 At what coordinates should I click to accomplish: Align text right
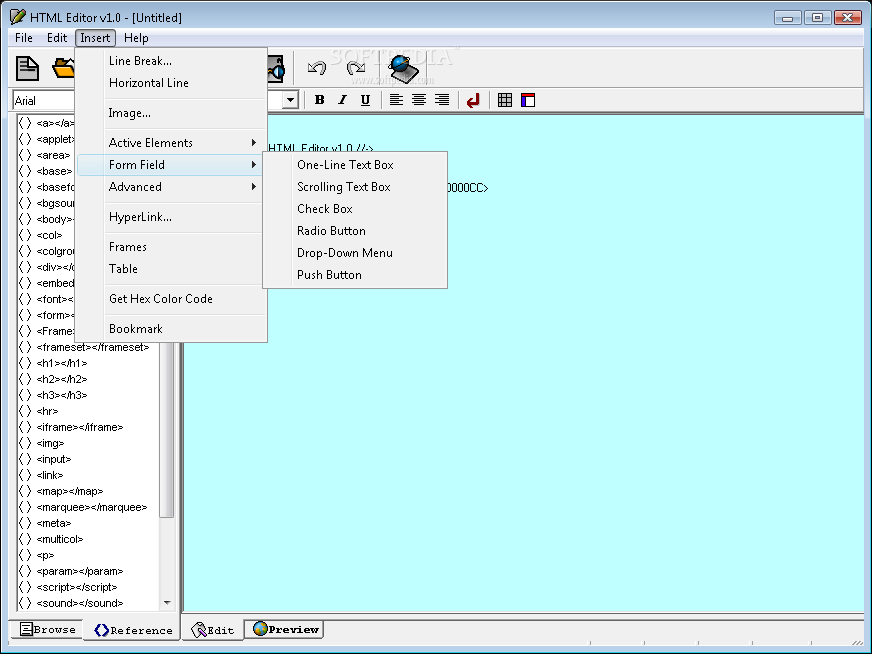(442, 100)
